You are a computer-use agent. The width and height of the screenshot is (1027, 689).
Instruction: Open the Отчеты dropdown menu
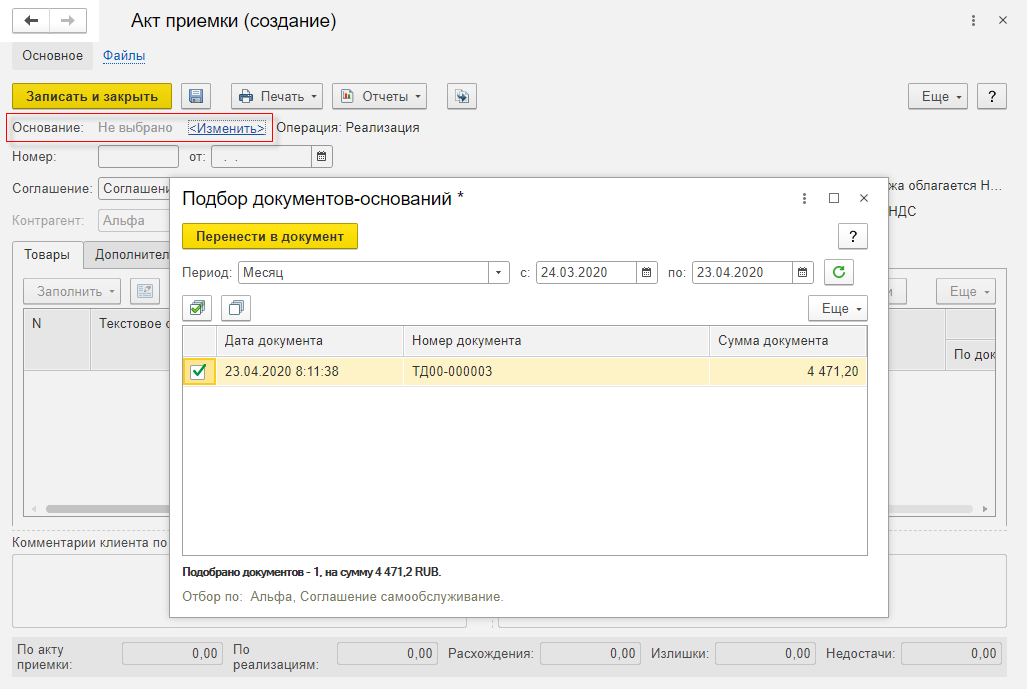click(x=379, y=96)
